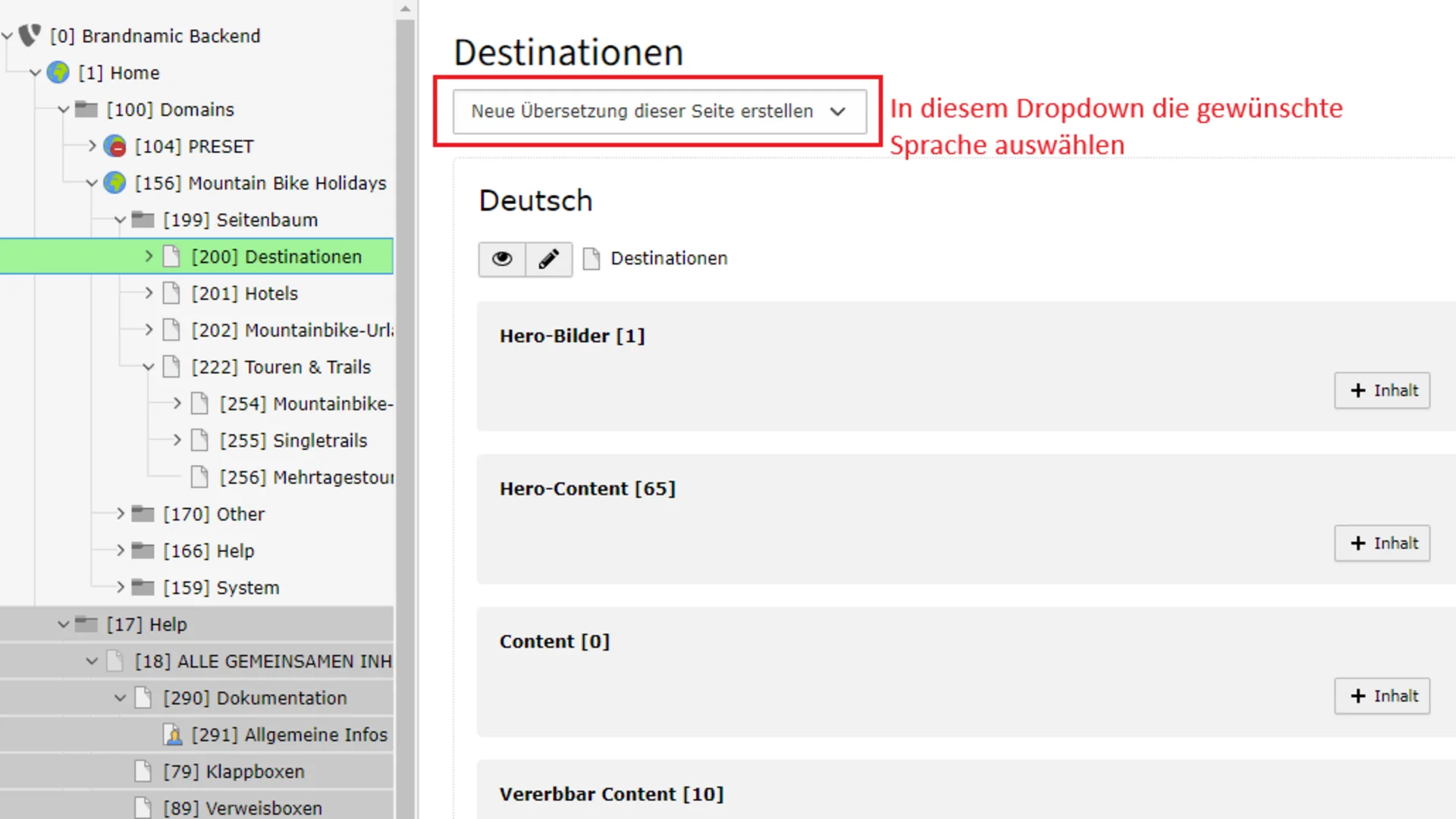Click the folder icon beside [170] Other

point(143,513)
